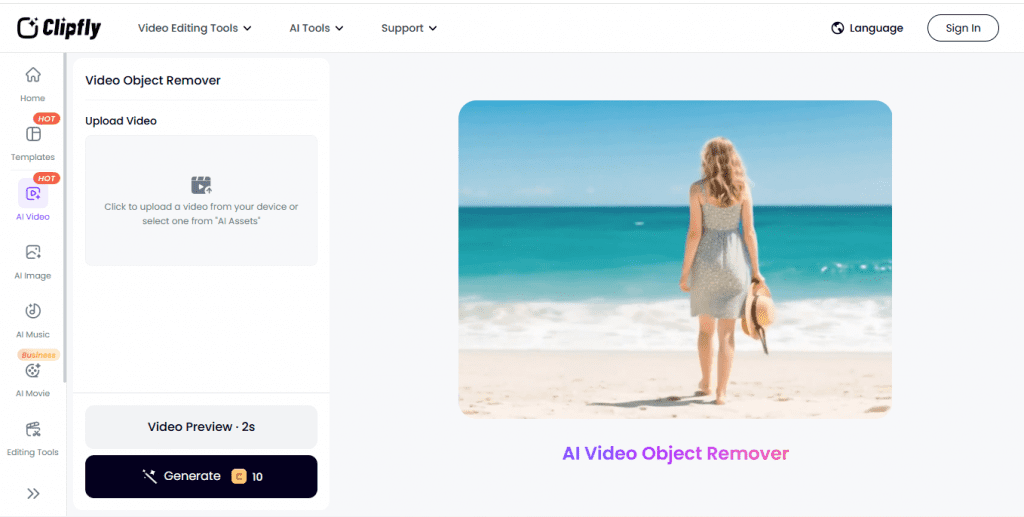1024x517 pixels.
Task: Expand the Support dropdown menu
Action: coord(409,28)
